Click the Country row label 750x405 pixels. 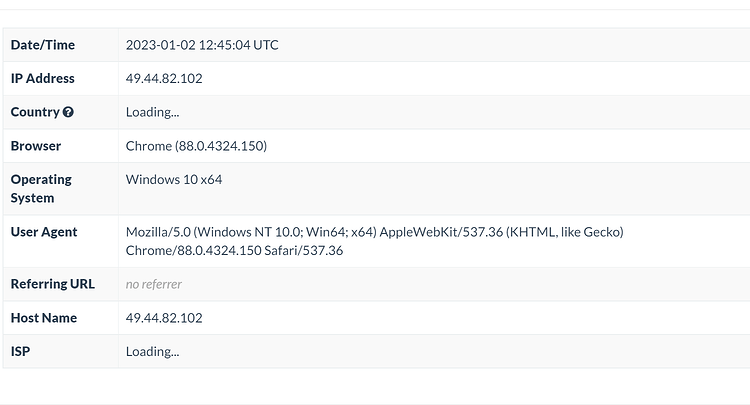click(35, 112)
